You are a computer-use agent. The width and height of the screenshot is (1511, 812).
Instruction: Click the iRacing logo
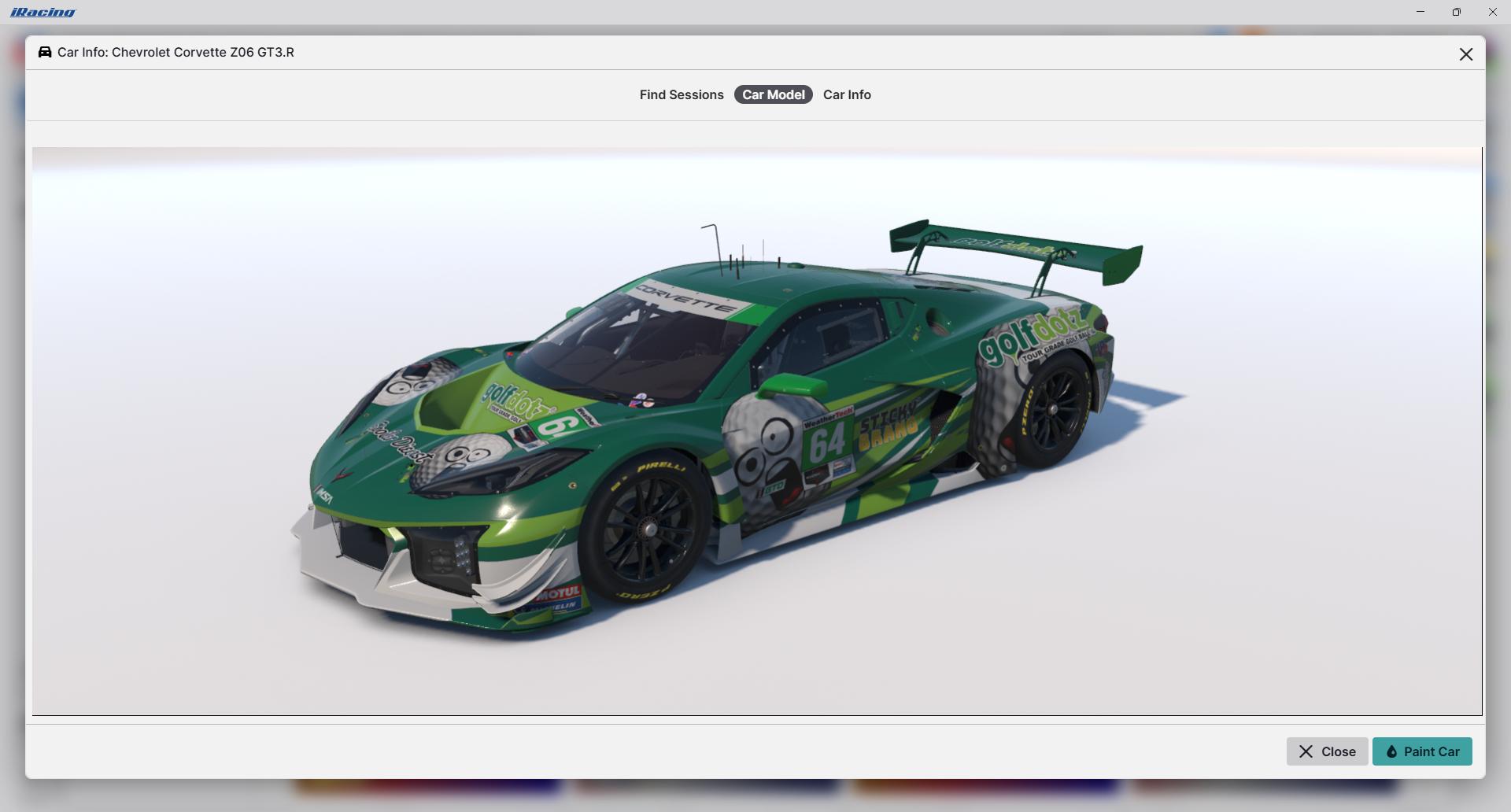tap(43, 12)
